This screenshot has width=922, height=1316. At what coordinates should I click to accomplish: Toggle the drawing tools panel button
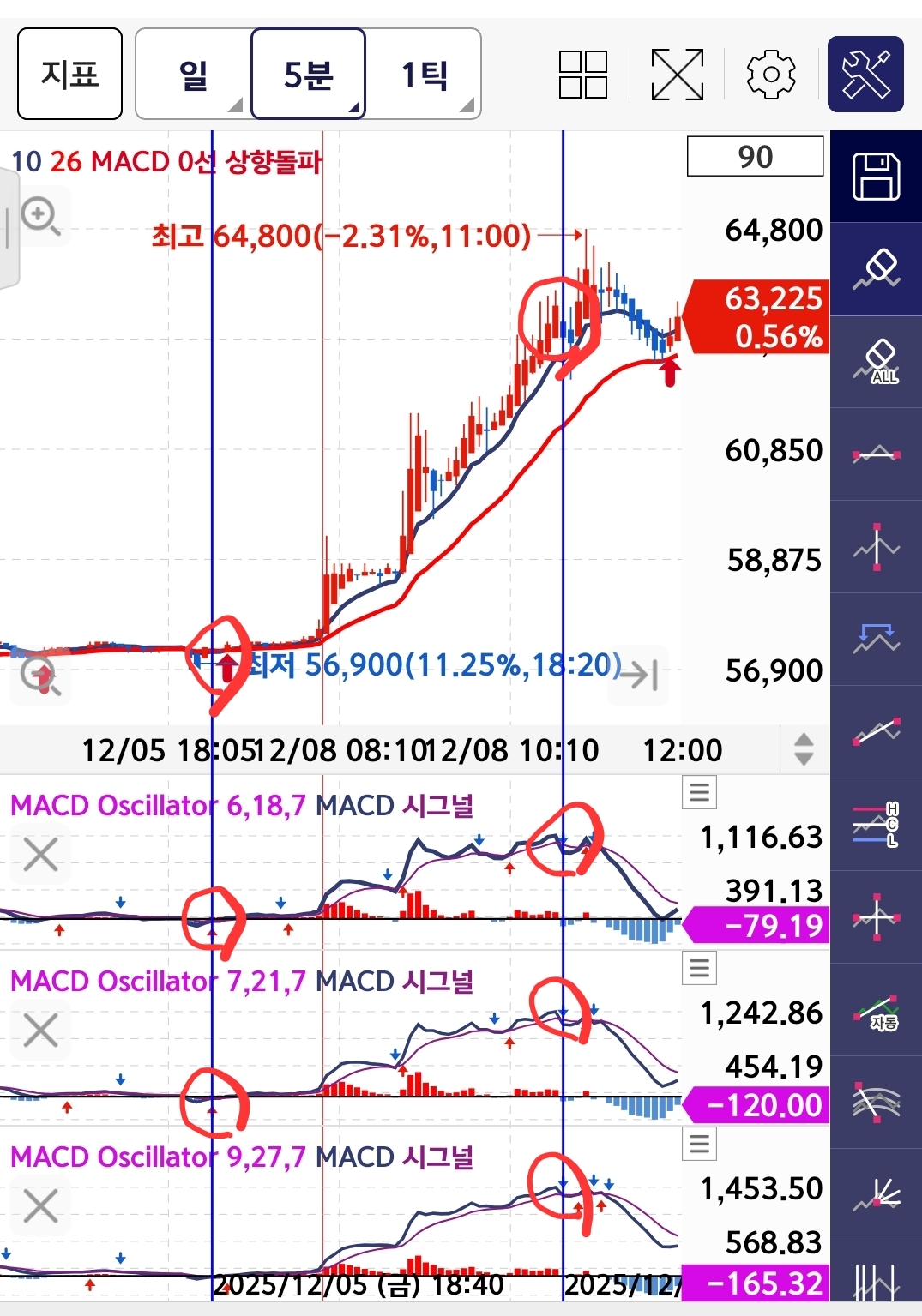click(x=865, y=75)
